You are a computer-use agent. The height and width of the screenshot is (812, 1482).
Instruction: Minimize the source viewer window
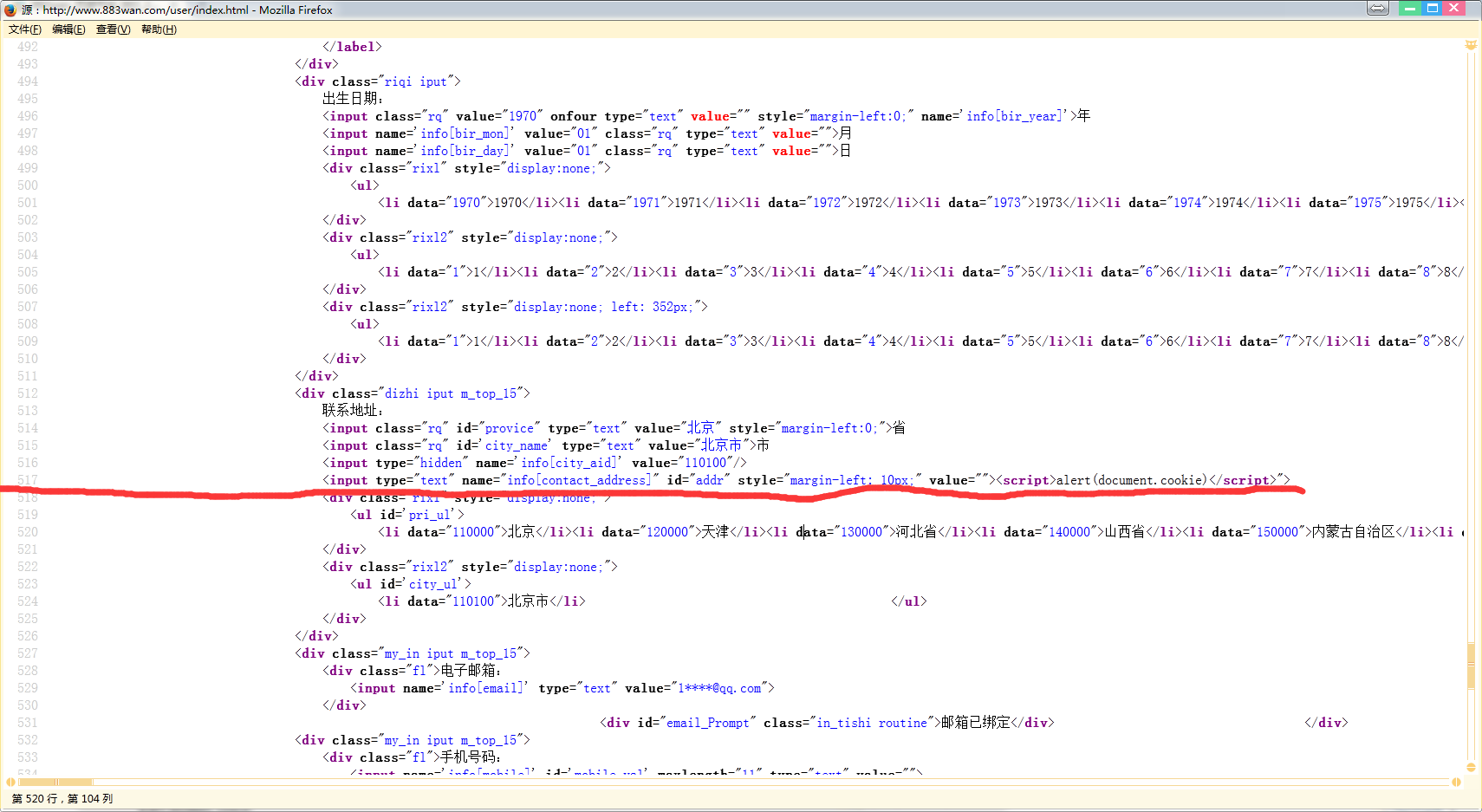(1410, 8)
